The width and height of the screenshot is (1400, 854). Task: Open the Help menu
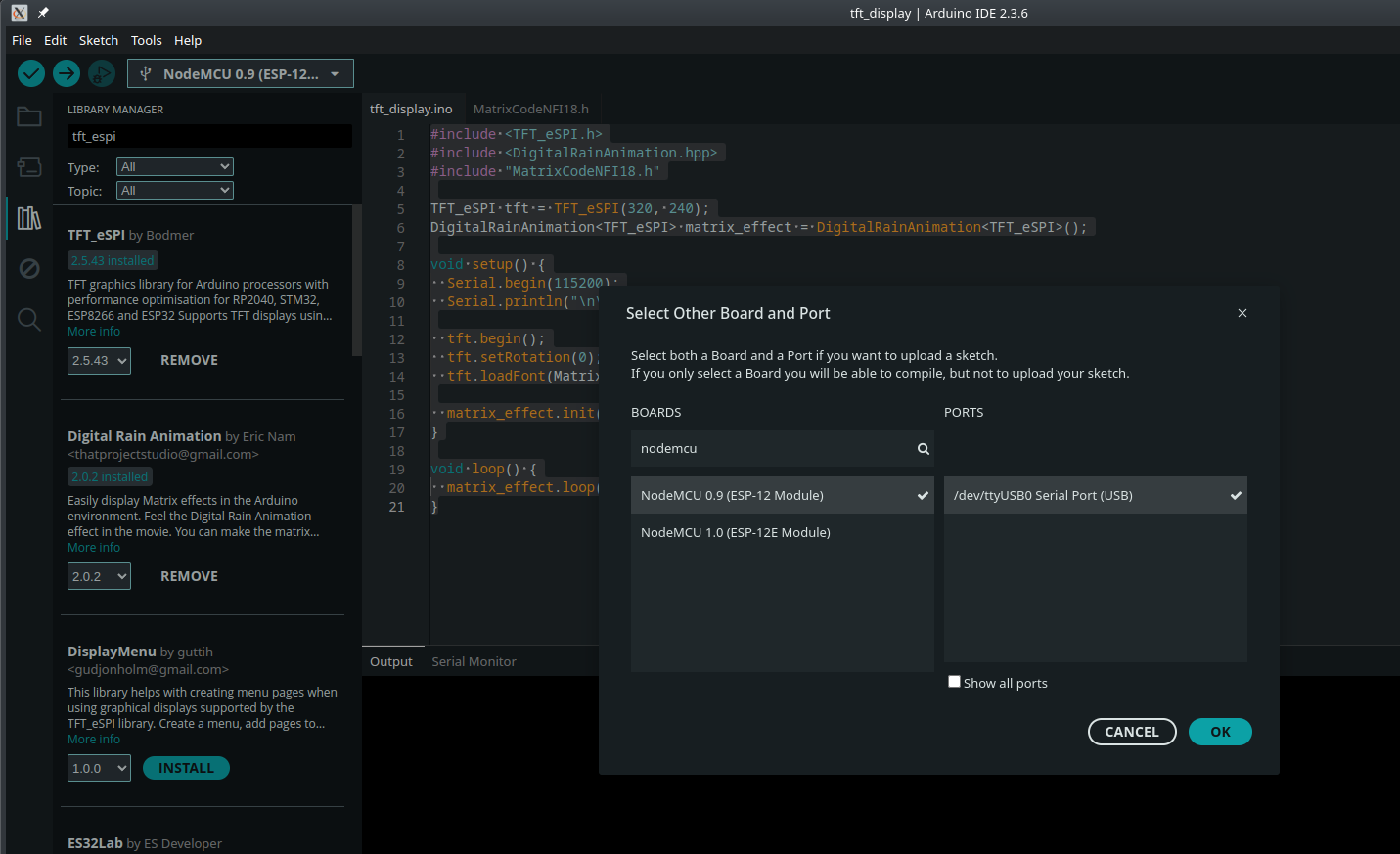click(x=188, y=40)
